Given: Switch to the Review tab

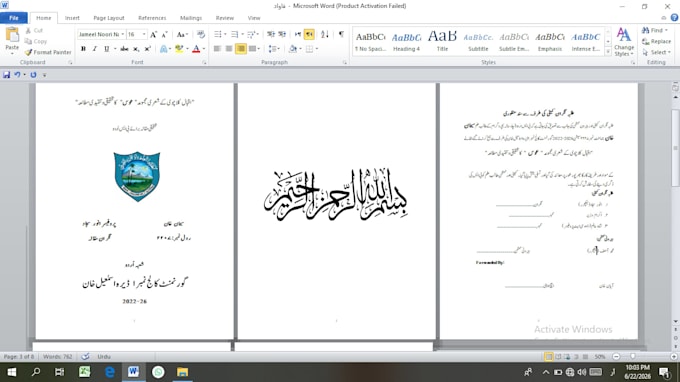Looking at the screenshot, I should (x=225, y=18).
